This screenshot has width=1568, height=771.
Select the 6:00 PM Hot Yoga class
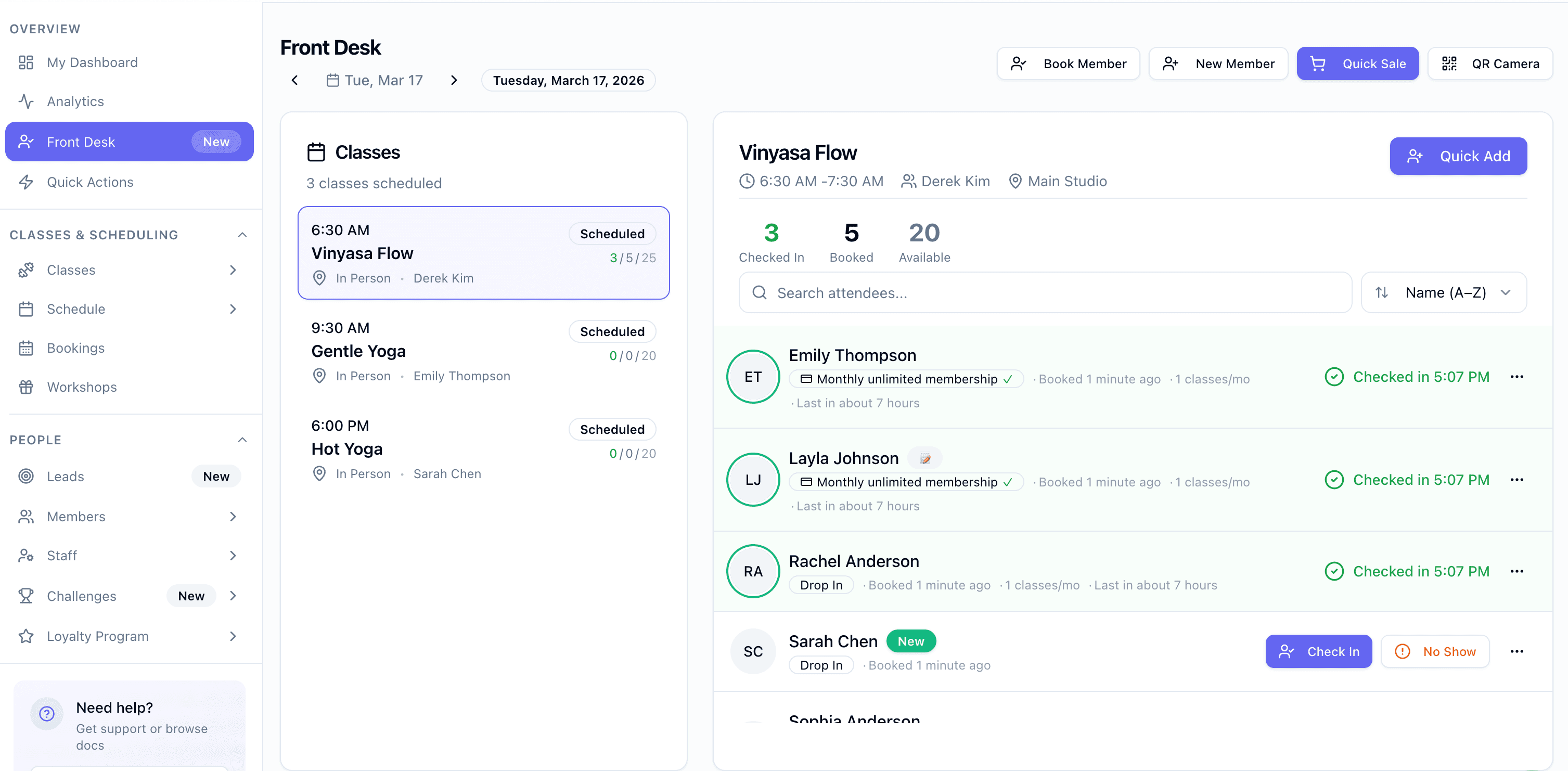pyautogui.click(x=483, y=448)
